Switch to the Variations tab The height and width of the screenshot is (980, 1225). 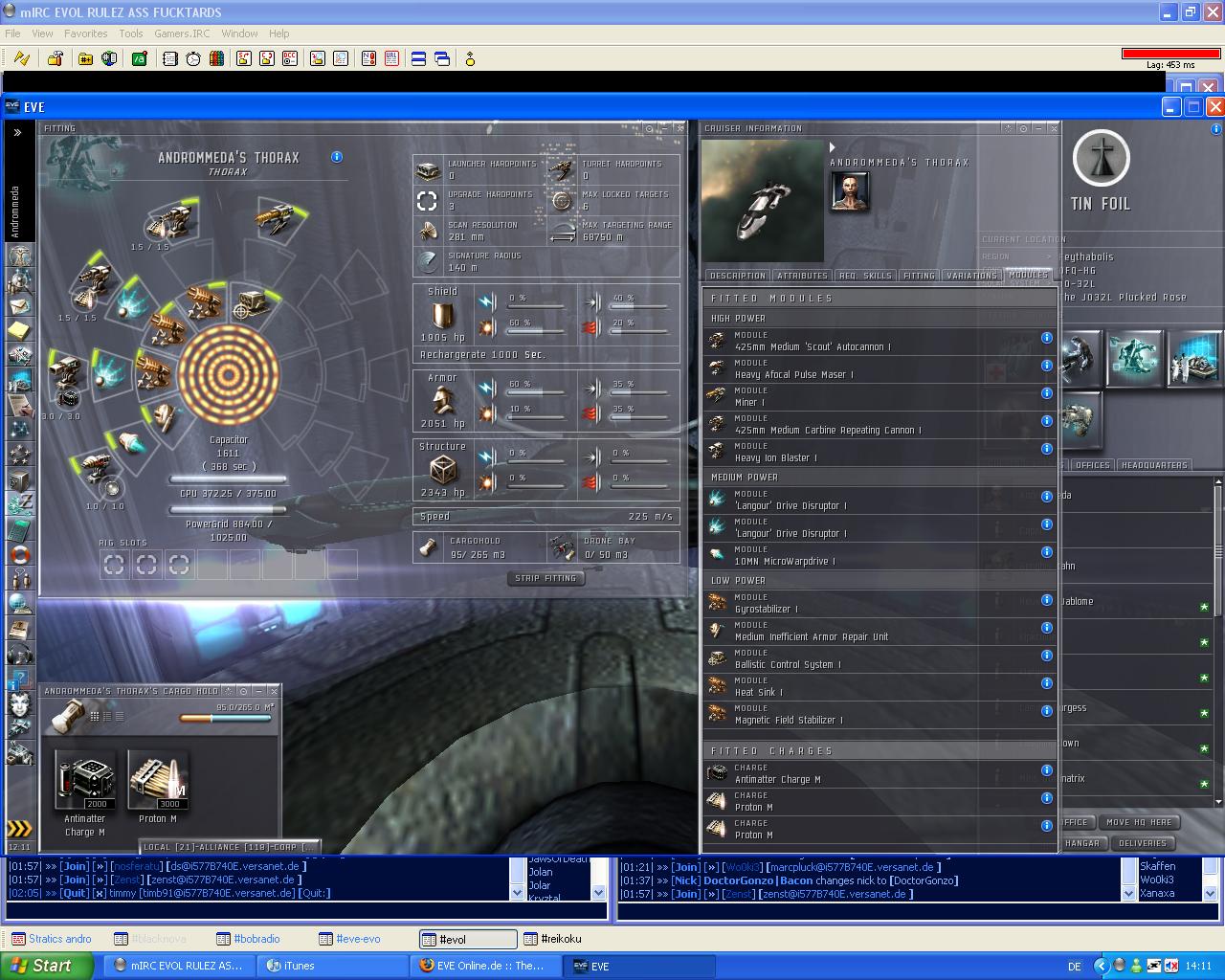[971, 276]
